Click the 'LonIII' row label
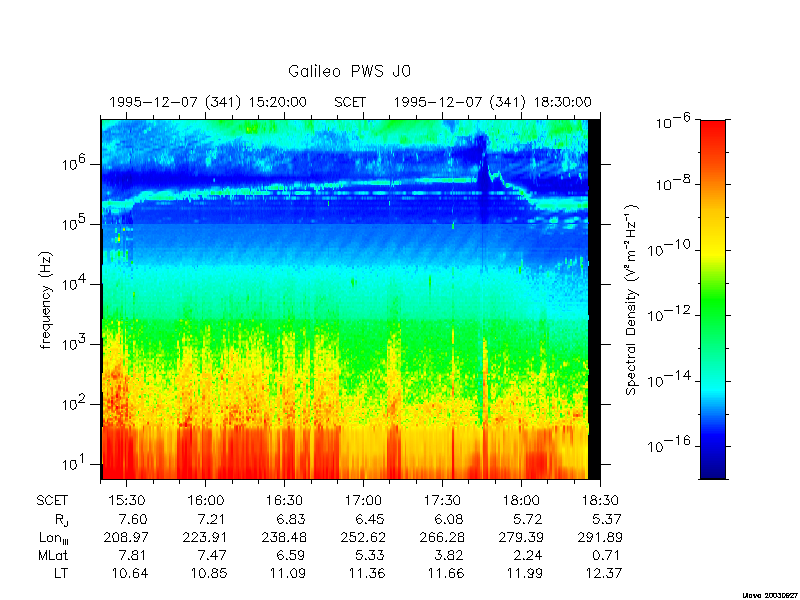The height and width of the screenshot is (600, 800). 54,538
